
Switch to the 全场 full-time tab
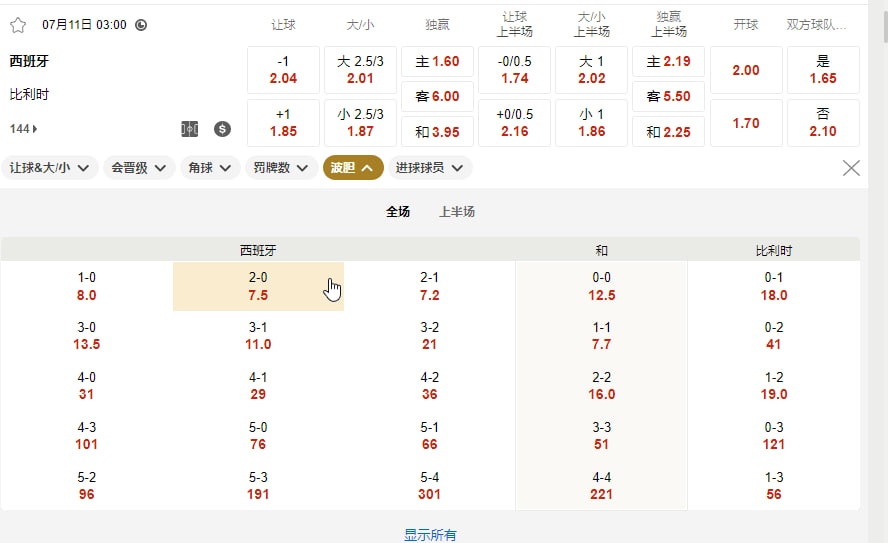click(x=398, y=212)
